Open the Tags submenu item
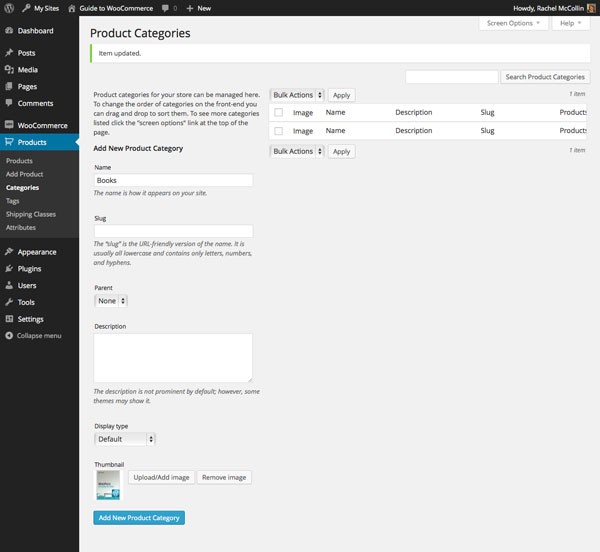 (13, 201)
